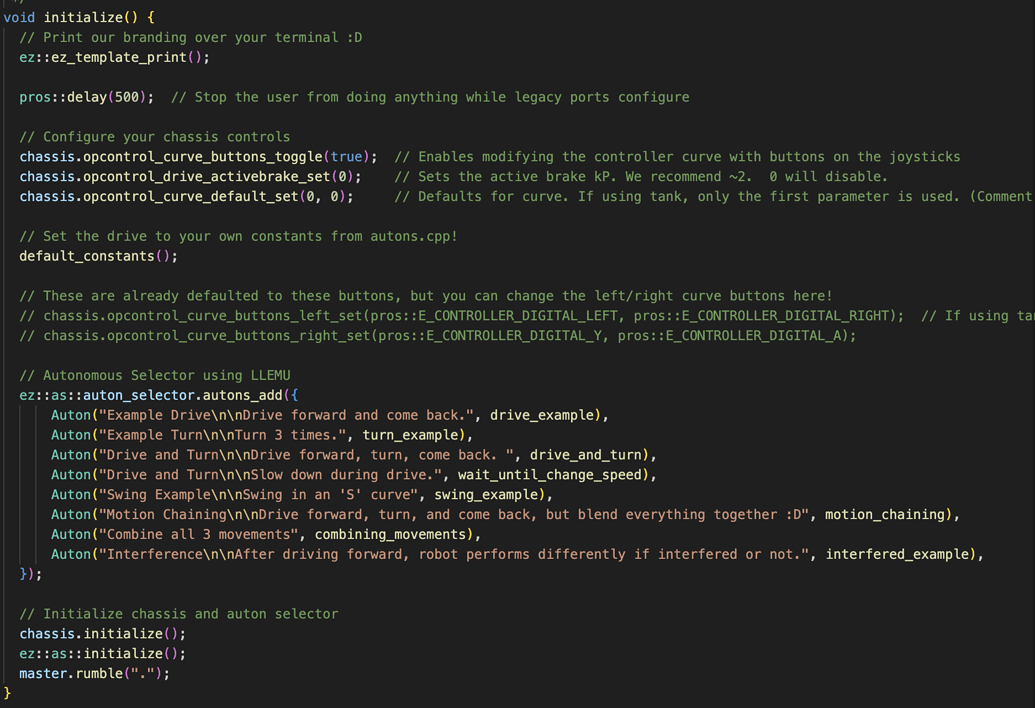Click the chassis.initialize() statement
Screen dimensions: 1035x708
point(101,634)
